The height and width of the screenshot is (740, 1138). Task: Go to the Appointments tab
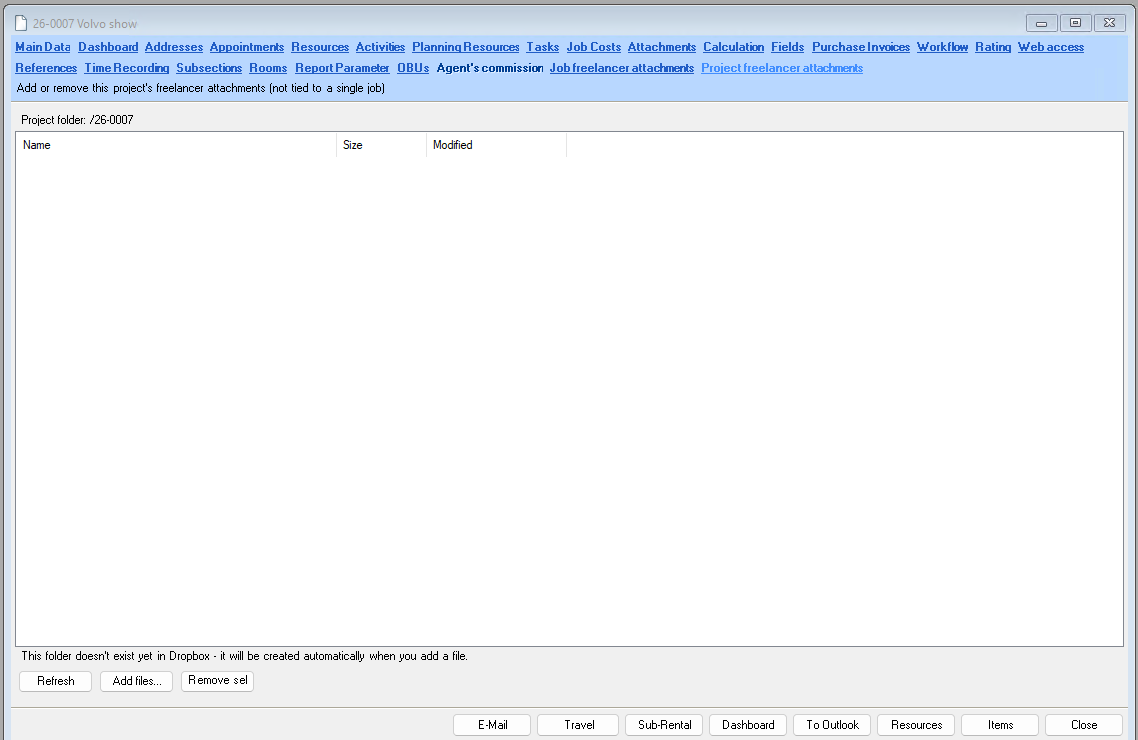(x=247, y=47)
